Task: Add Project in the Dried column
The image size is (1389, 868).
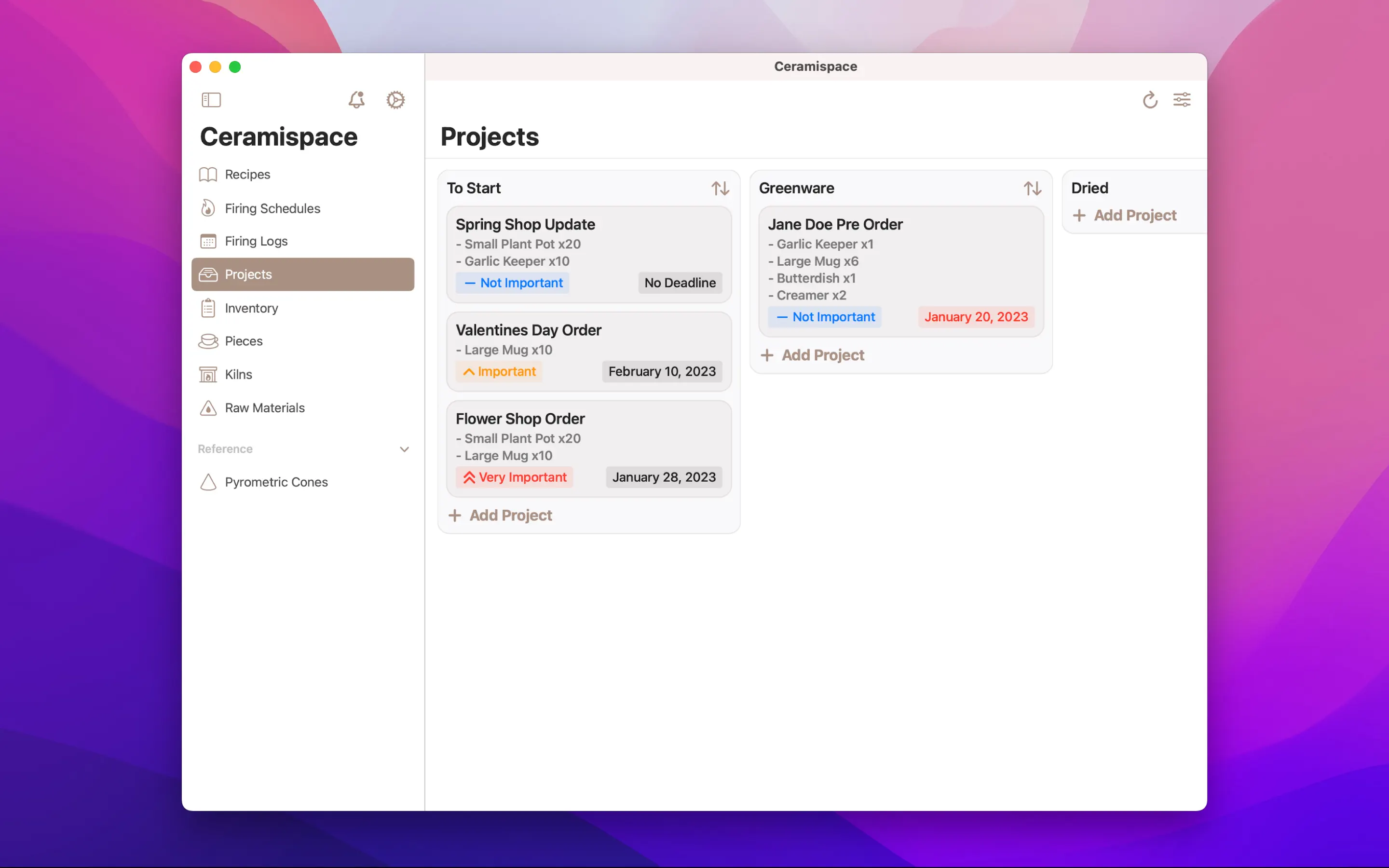Action: [1125, 215]
